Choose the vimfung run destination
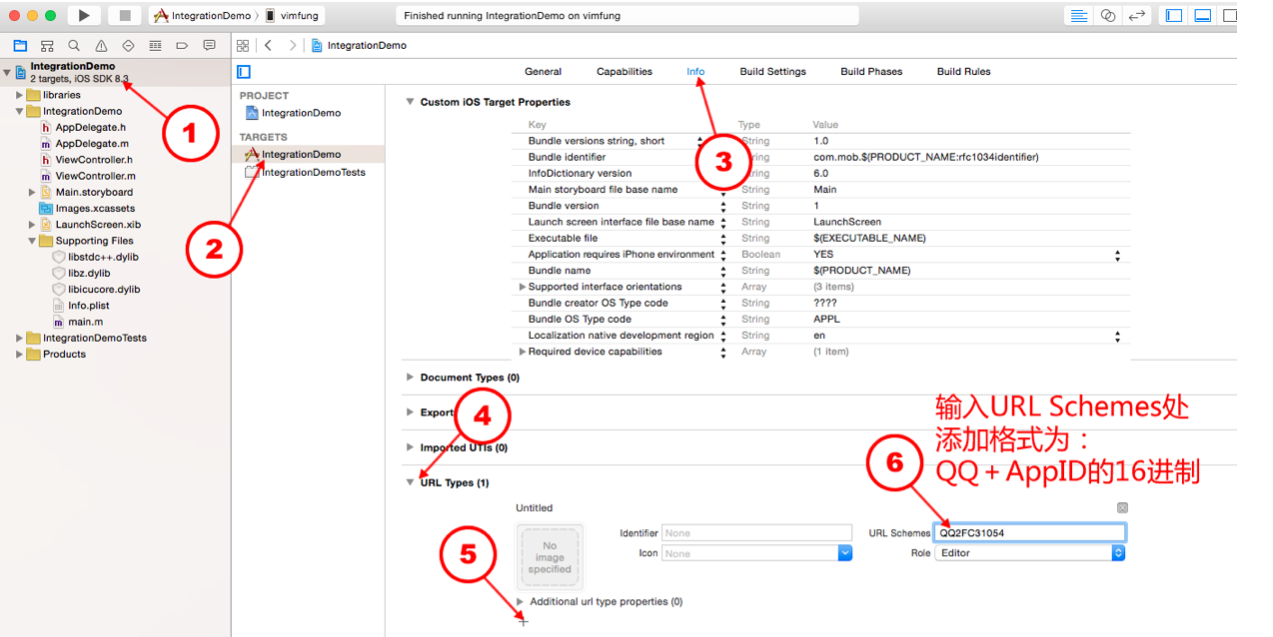 click(293, 16)
